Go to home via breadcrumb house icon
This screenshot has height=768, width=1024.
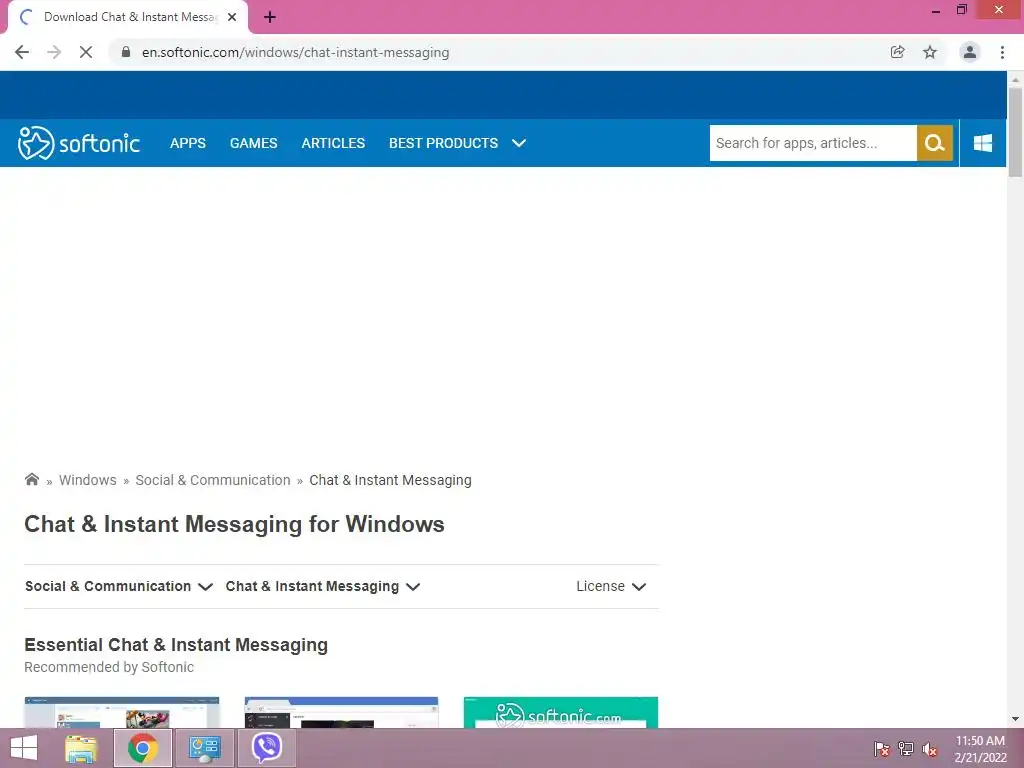click(32, 479)
